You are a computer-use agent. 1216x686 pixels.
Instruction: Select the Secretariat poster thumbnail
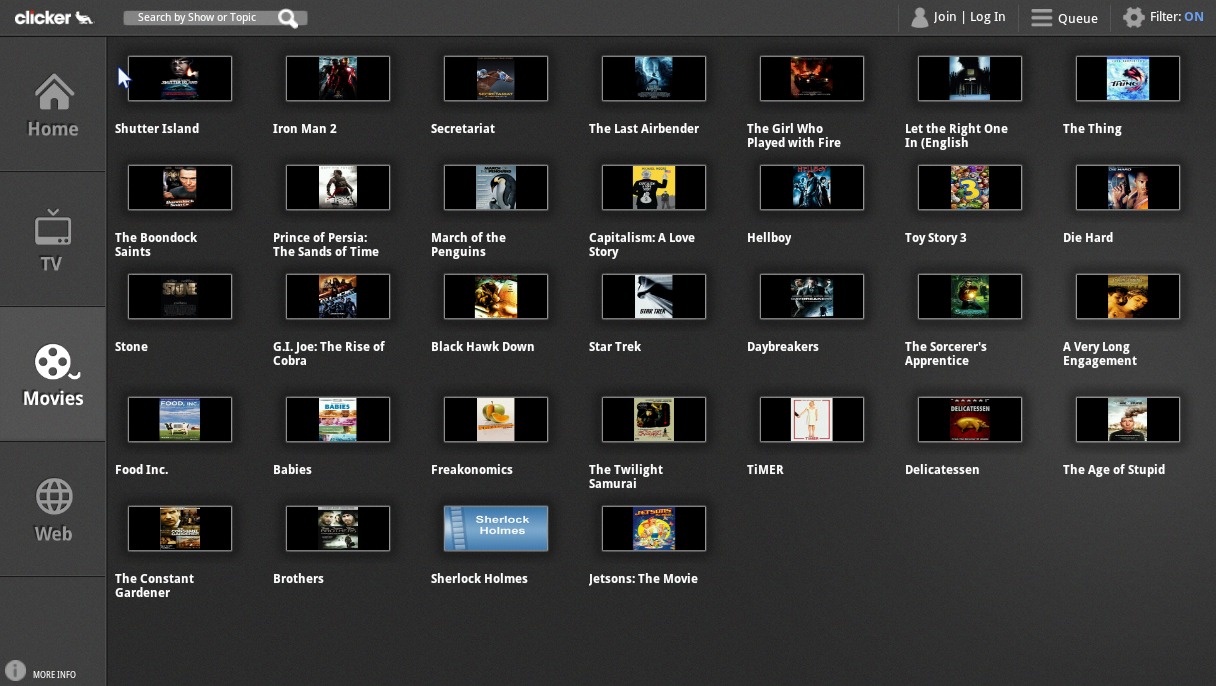[496, 78]
